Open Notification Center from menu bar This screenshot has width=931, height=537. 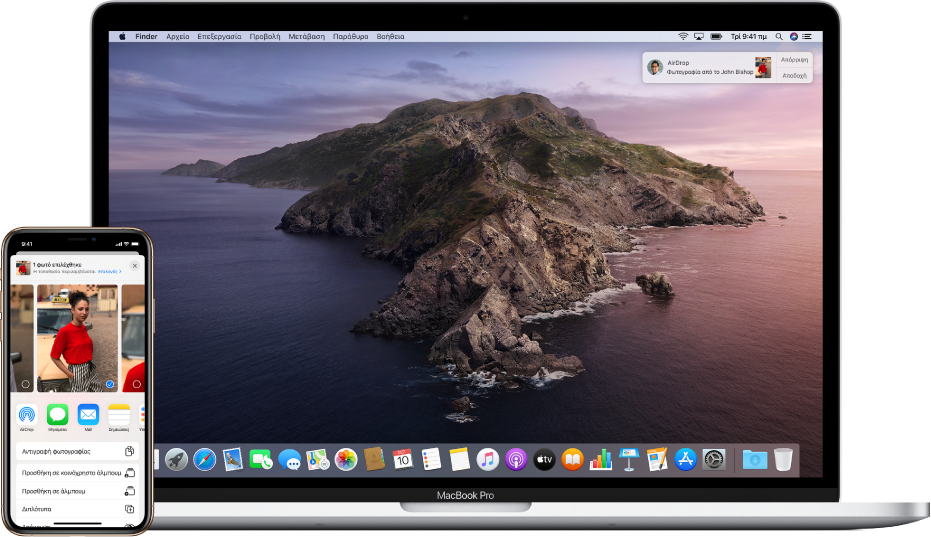pyautogui.click(x=808, y=36)
